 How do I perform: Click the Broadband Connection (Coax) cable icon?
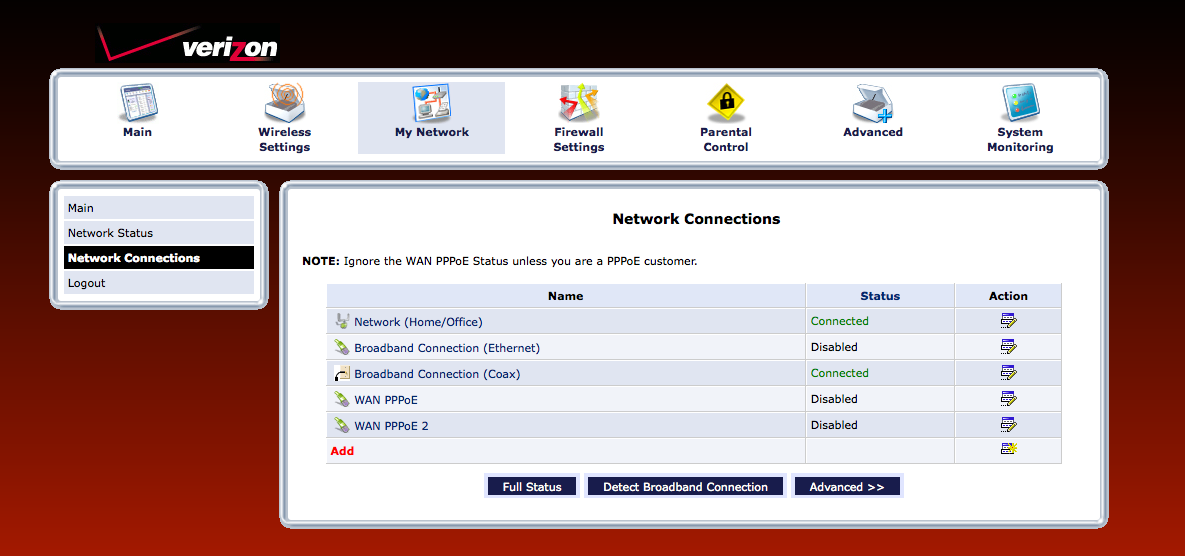click(x=342, y=373)
